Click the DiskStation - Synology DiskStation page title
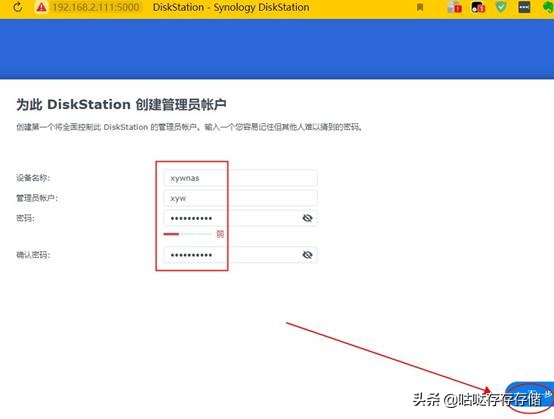The height and width of the screenshot is (419, 554). coord(231,7)
